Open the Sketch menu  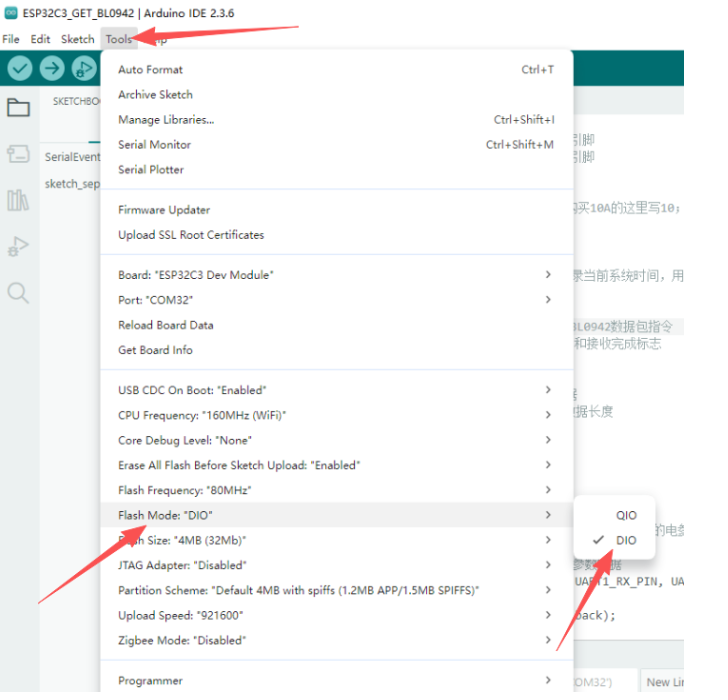(x=78, y=39)
